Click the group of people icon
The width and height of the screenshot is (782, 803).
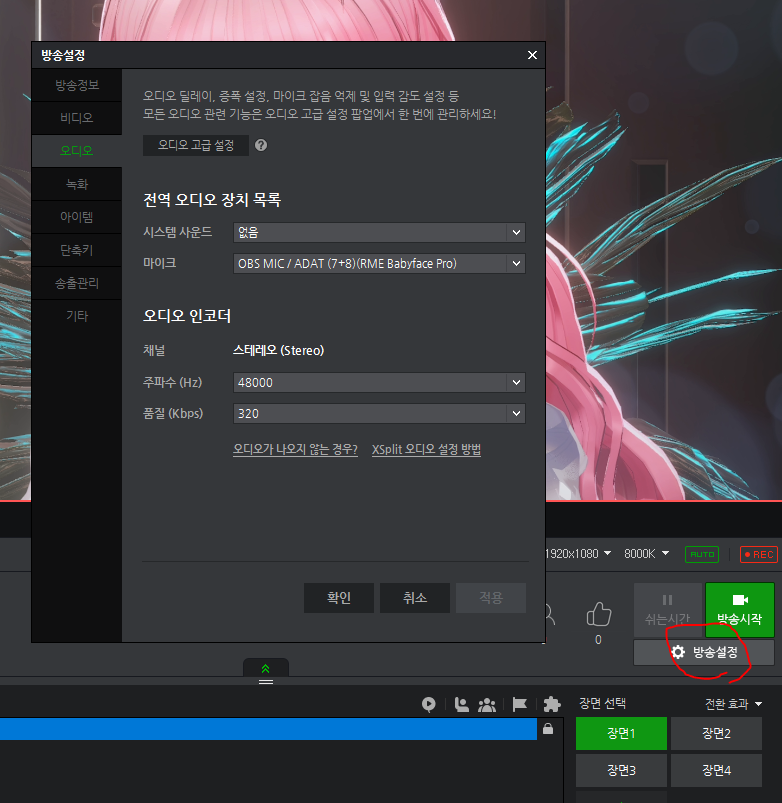487,705
